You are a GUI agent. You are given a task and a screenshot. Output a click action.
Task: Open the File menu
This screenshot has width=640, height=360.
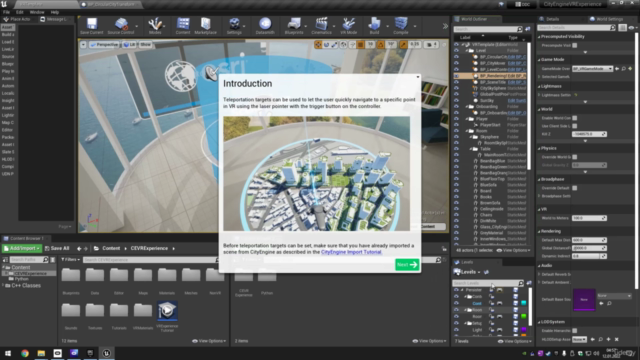click(7, 12)
